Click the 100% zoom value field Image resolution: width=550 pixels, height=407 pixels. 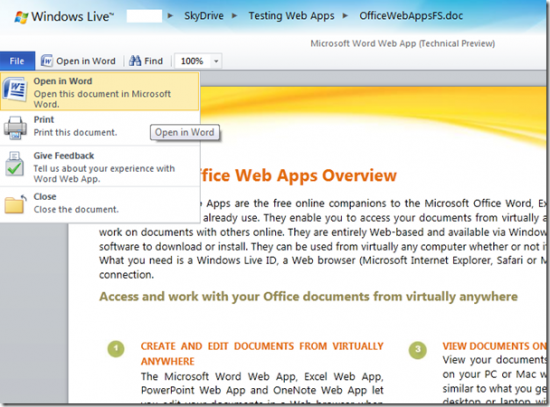[192, 61]
